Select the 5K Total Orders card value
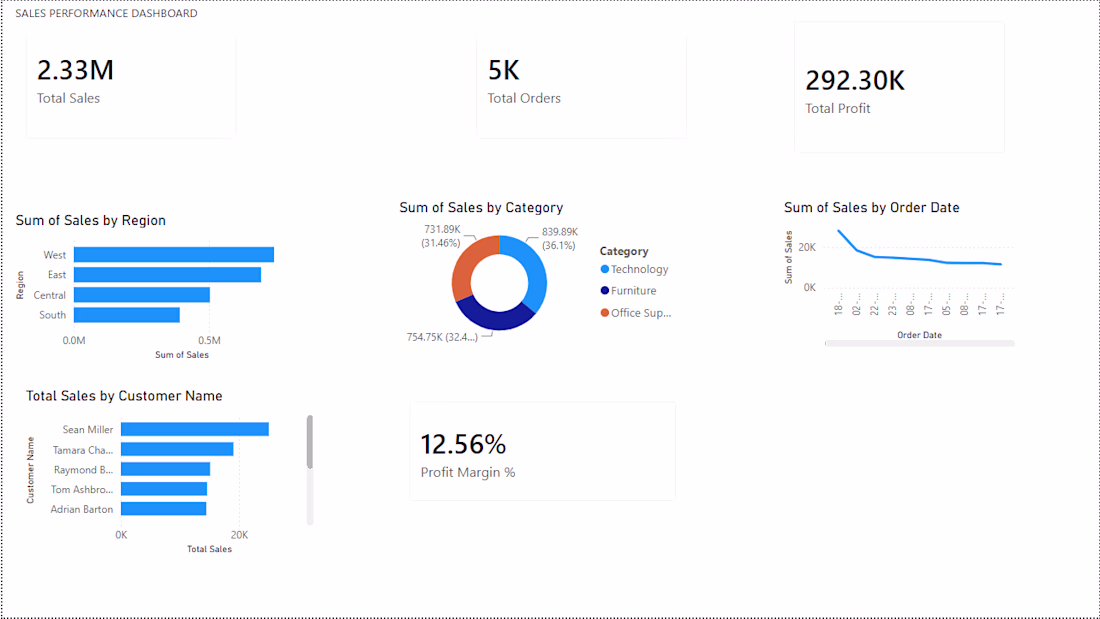1100x619 pixels. coord(504,70)
